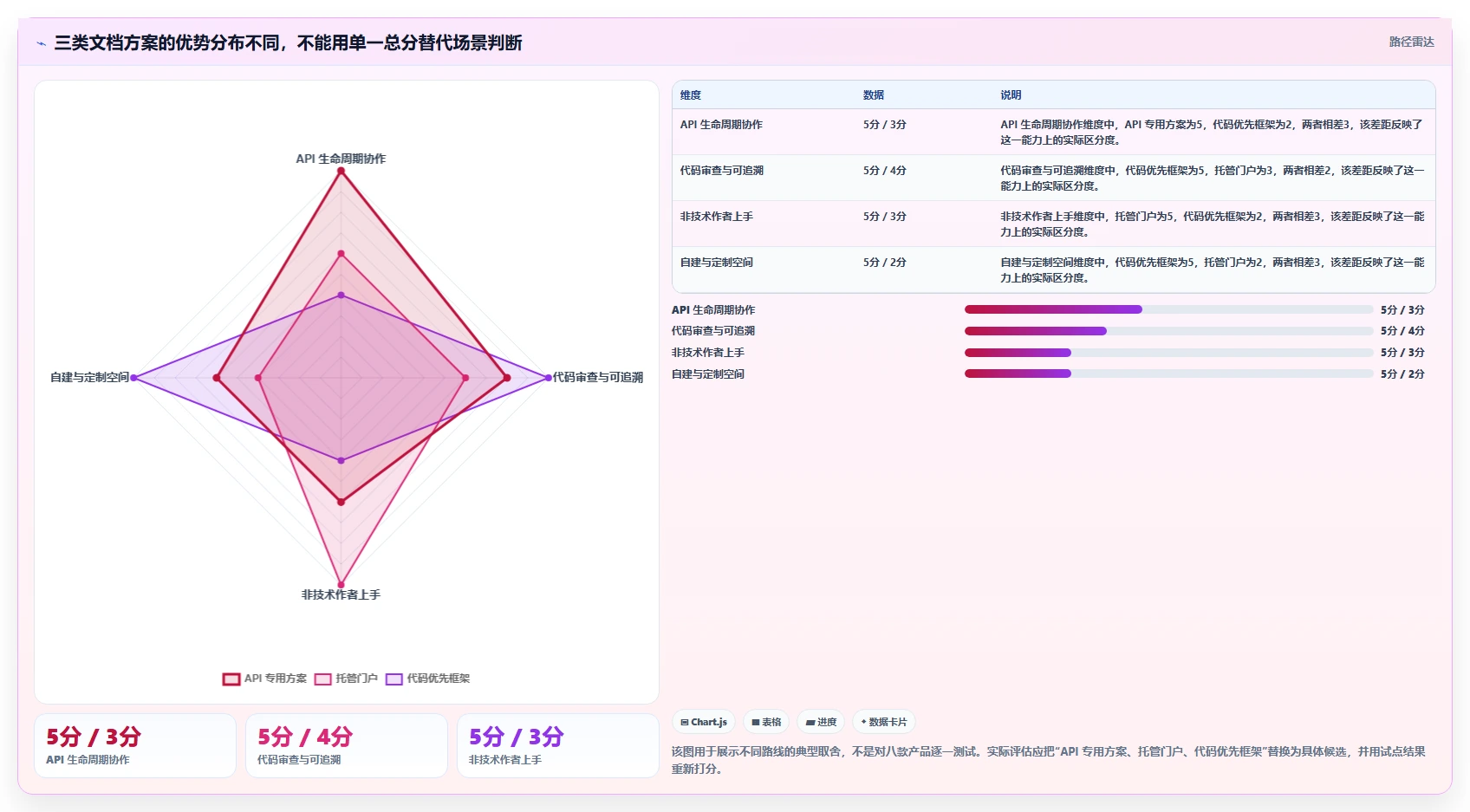Click the API 生命周期协作 progress bar
Viewport: 1470px width, 812px height.
(1169, 309)
